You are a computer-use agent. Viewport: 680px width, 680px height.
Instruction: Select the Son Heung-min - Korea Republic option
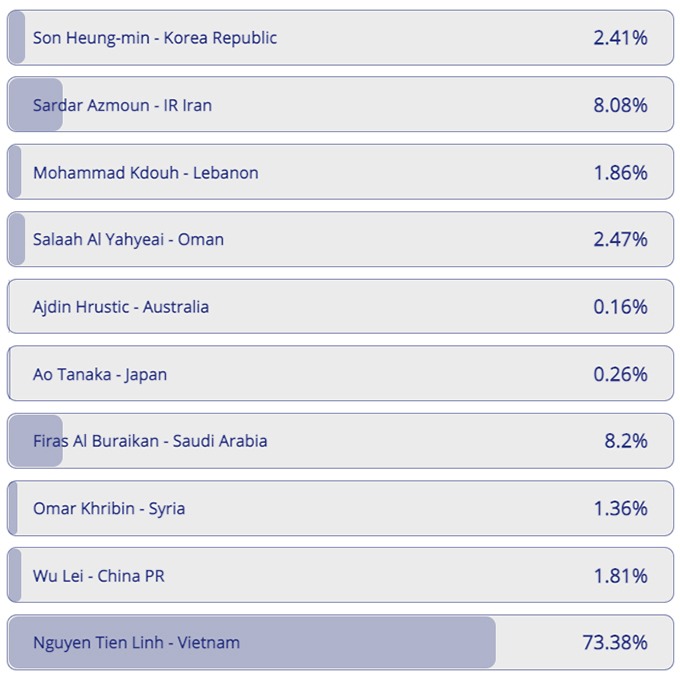[x=155, y=38]
